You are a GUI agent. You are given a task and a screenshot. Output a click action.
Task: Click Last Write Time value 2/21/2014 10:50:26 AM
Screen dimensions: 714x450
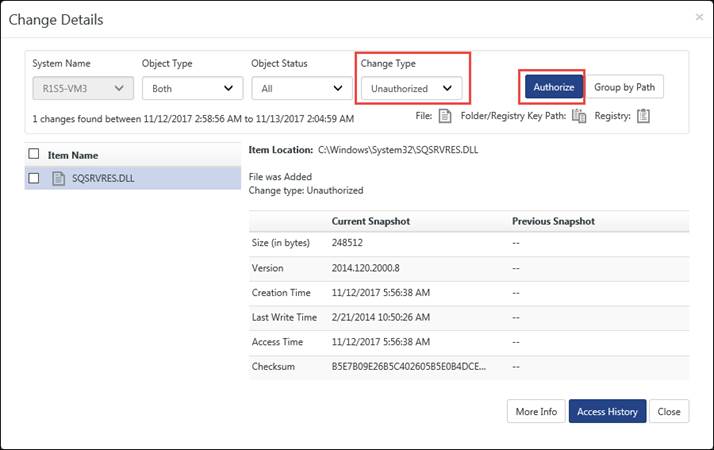(x=381, y=317)
